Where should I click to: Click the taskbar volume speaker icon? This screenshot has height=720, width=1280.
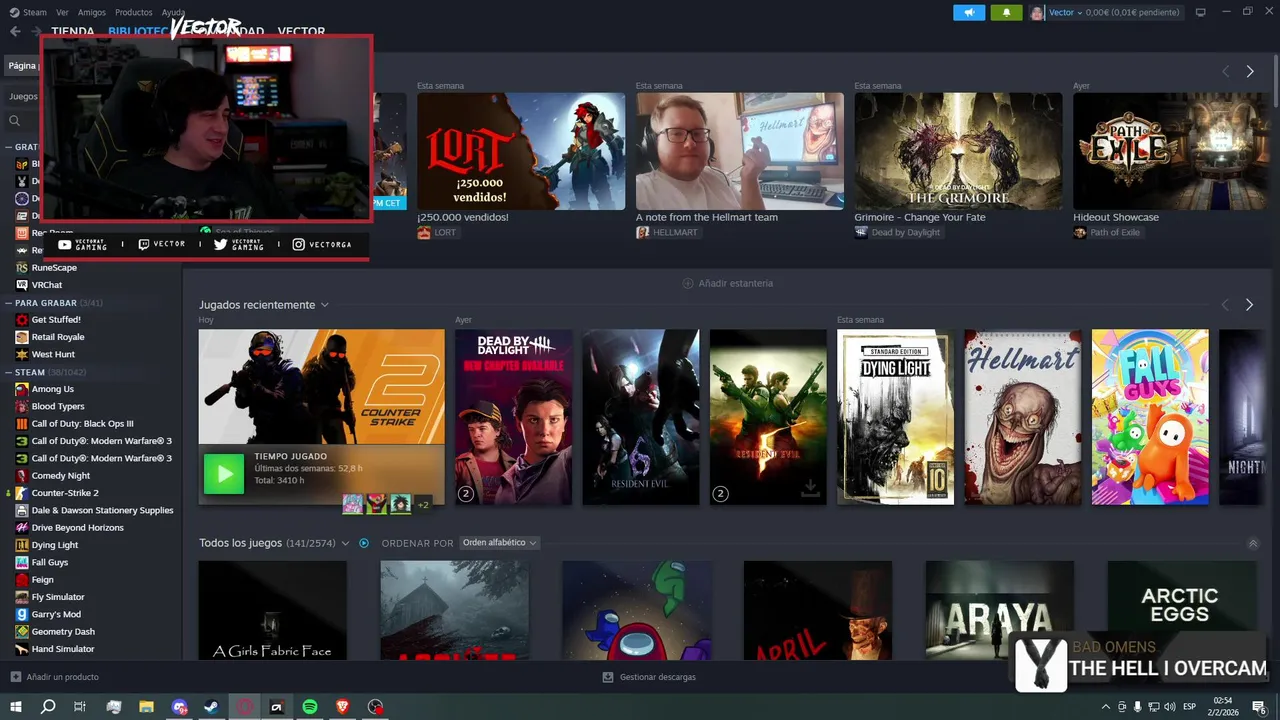(x=1171, y=707)
